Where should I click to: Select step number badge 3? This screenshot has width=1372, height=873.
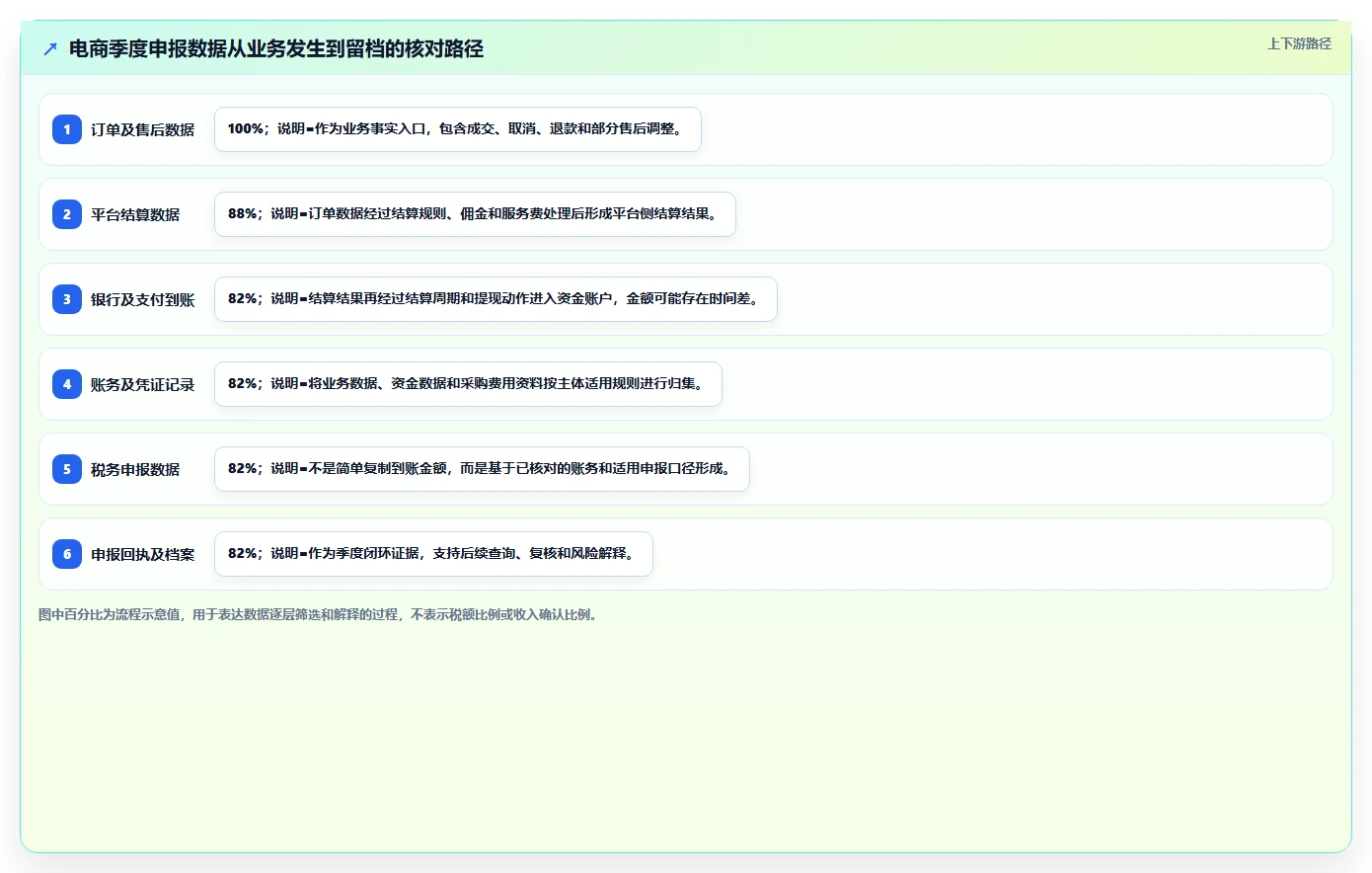click(67, 299)
